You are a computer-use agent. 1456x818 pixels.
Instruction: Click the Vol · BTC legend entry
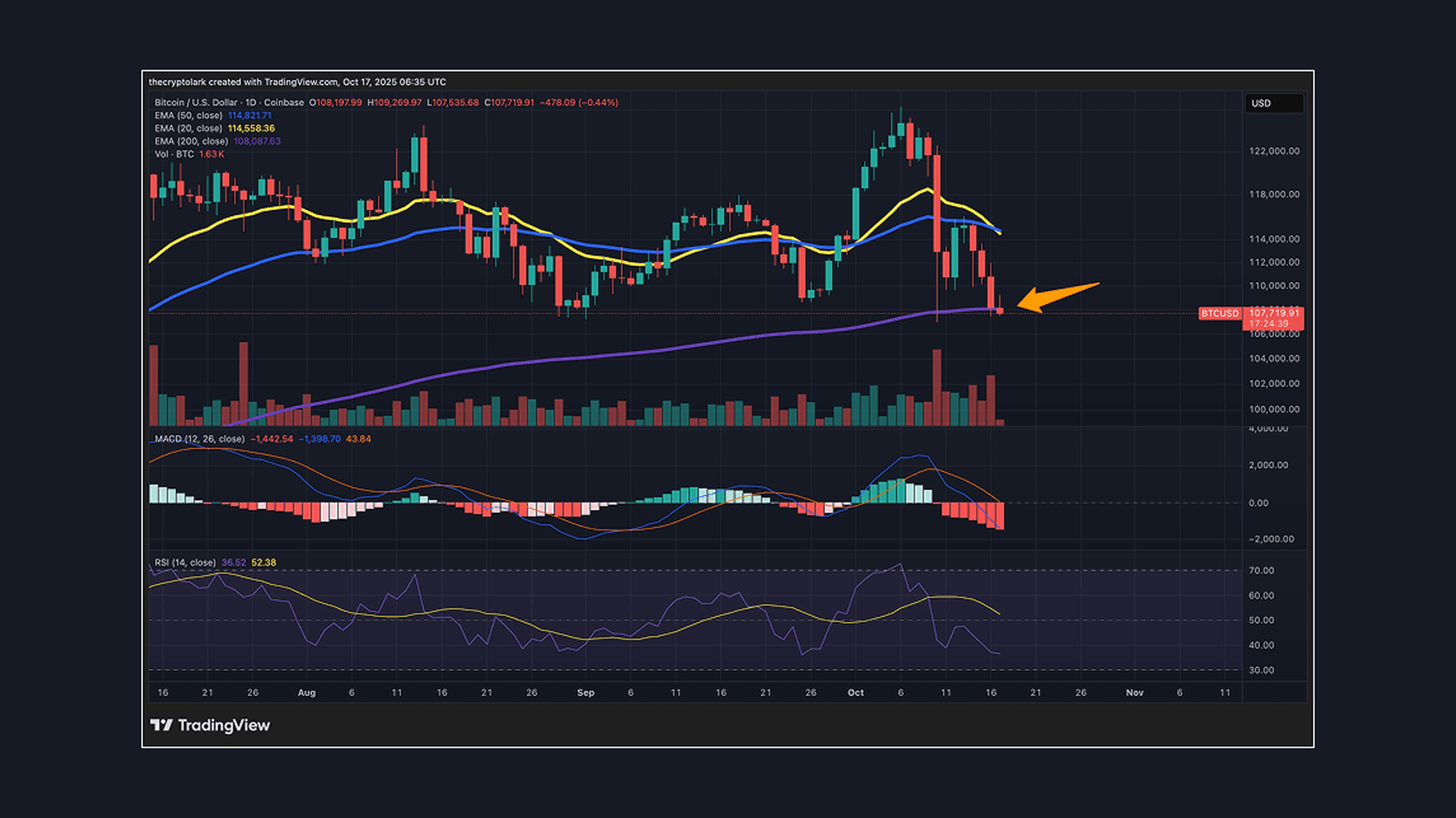[174, 154]
